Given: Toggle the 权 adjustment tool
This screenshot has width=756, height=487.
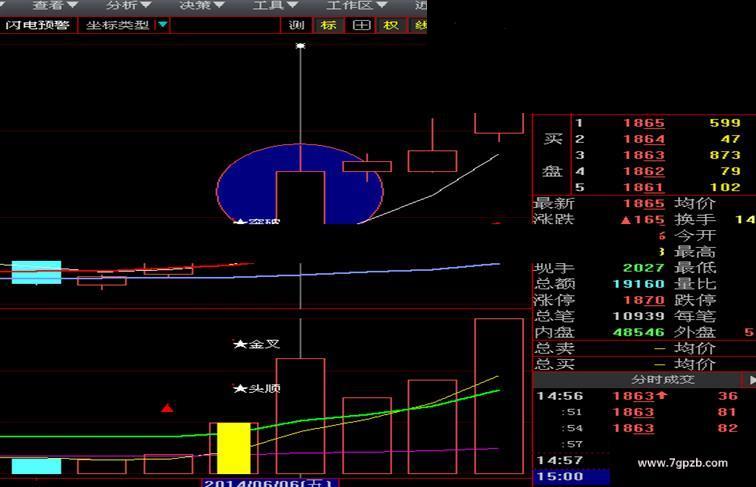Looking at the screenshot, I should coord(391,25).
